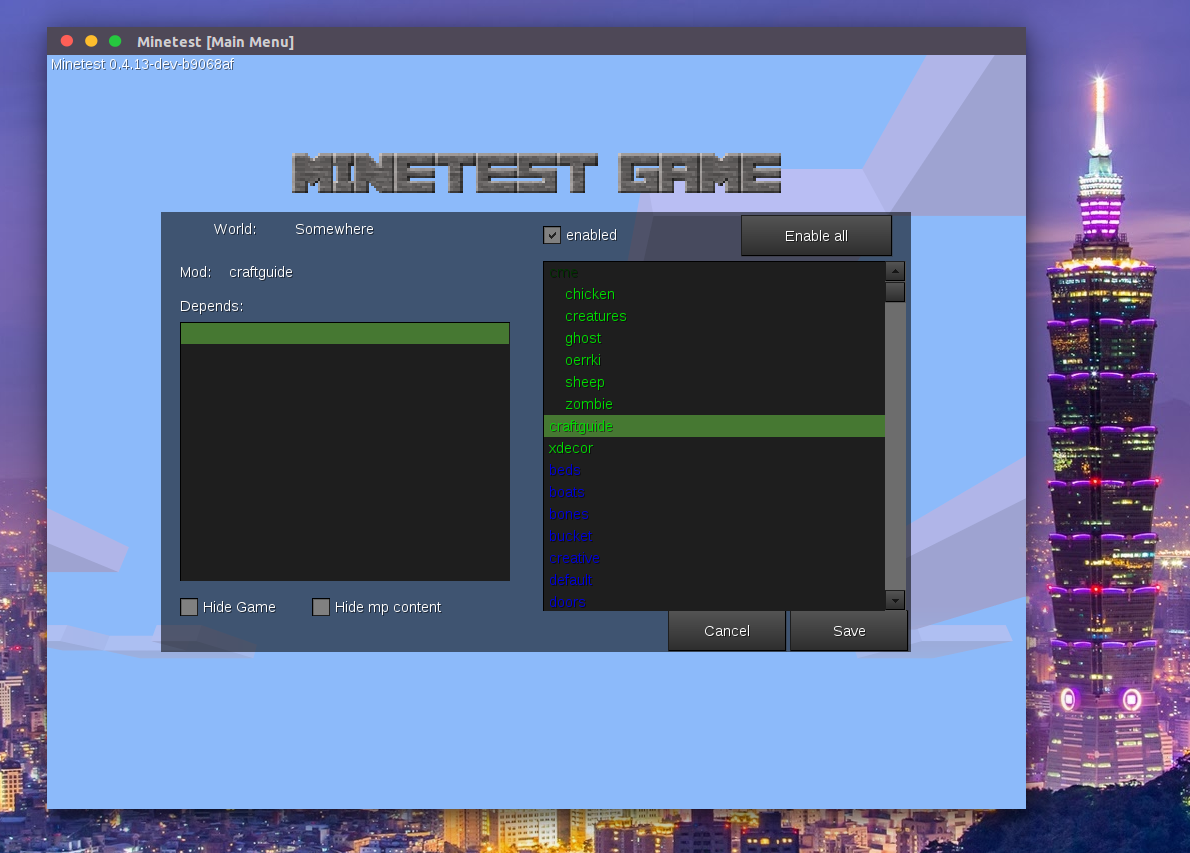Save the mod configuration

[848, 631]
